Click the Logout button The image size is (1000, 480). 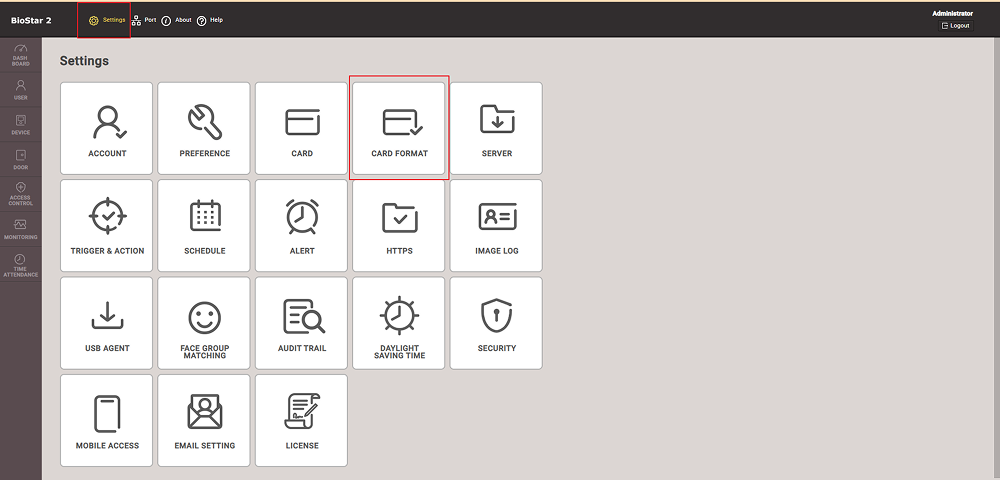pos(955,25)
